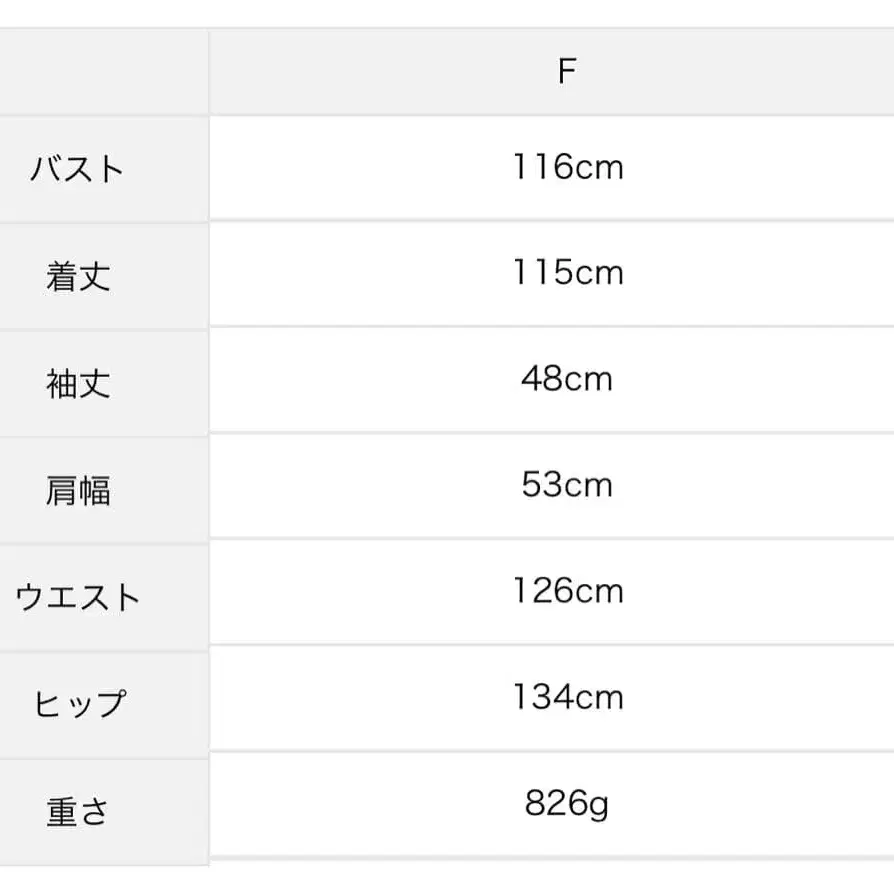Select the 肩幅 row label
Image resolution: width=894 pixels, height=894 pixels.
coord(77,491)
